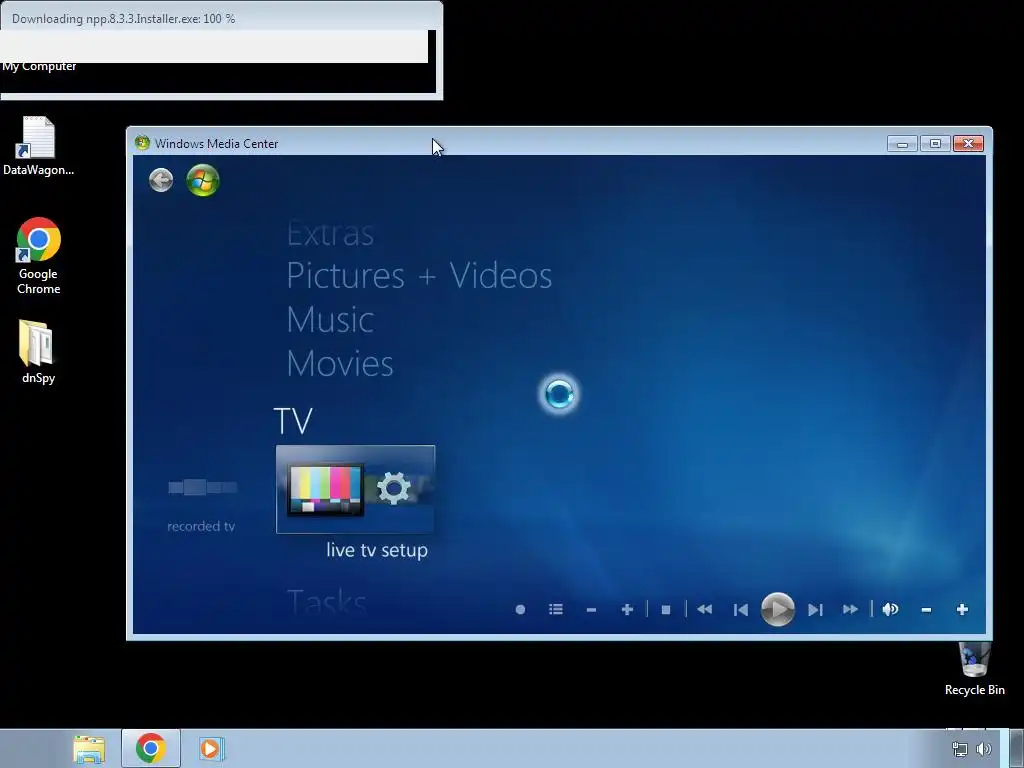Click channel up plus button
Viewport: 1024px width, 768px height.
(627, 609)
